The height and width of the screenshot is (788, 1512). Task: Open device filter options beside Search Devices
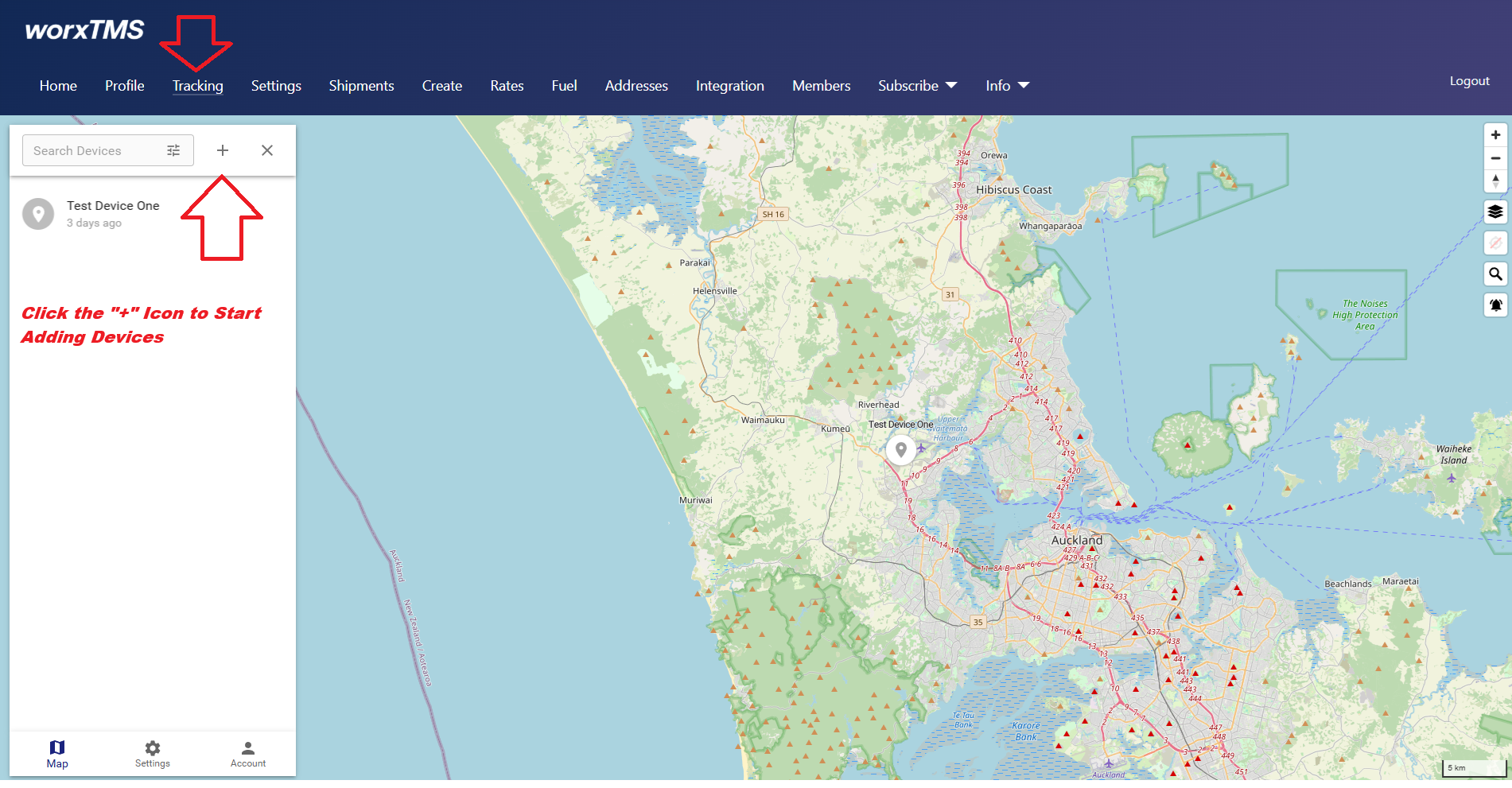(x=173, y=149)
